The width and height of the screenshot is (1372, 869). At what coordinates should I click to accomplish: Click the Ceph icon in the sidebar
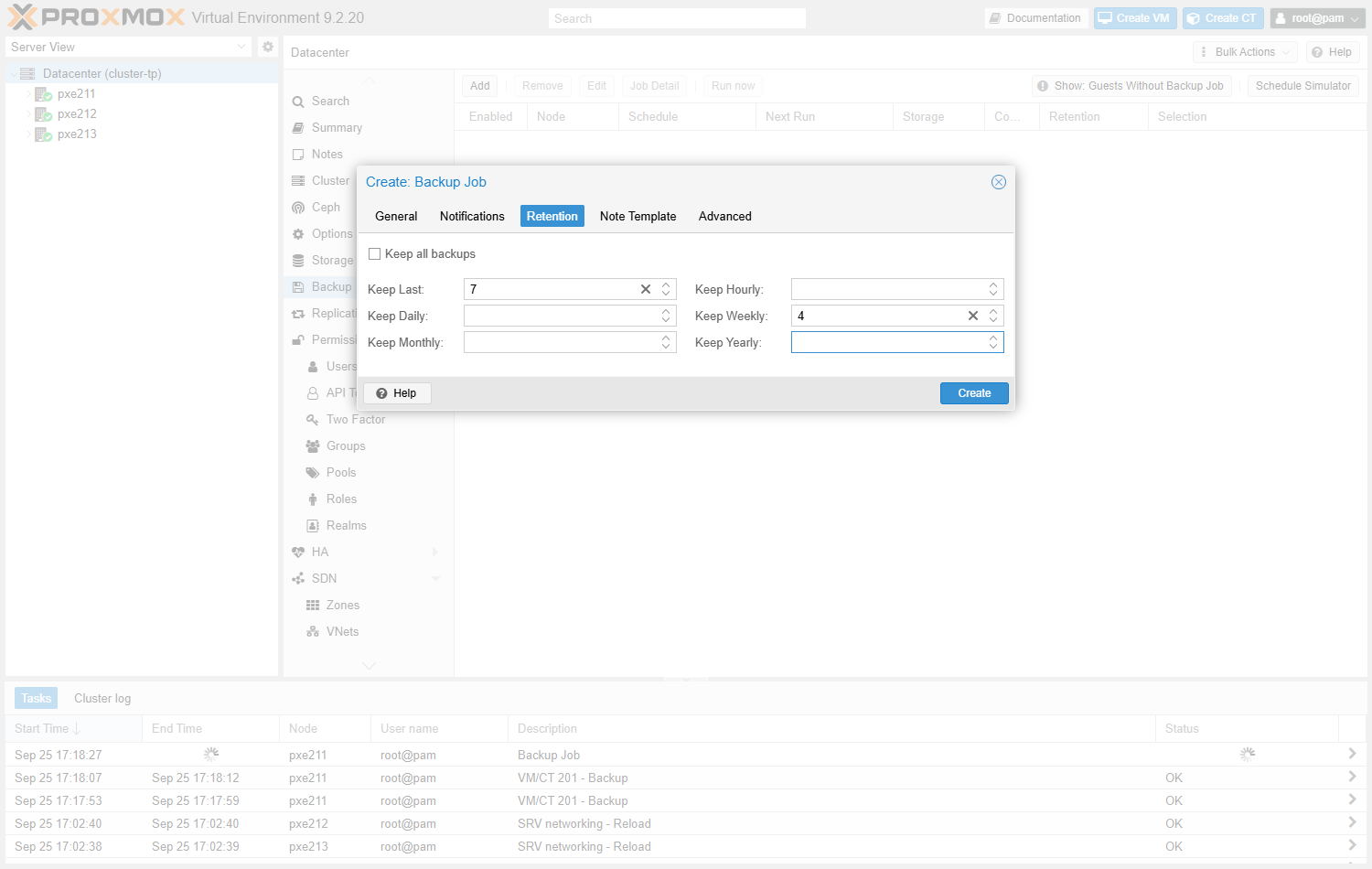pyautogui.click(x=298, y=208)
